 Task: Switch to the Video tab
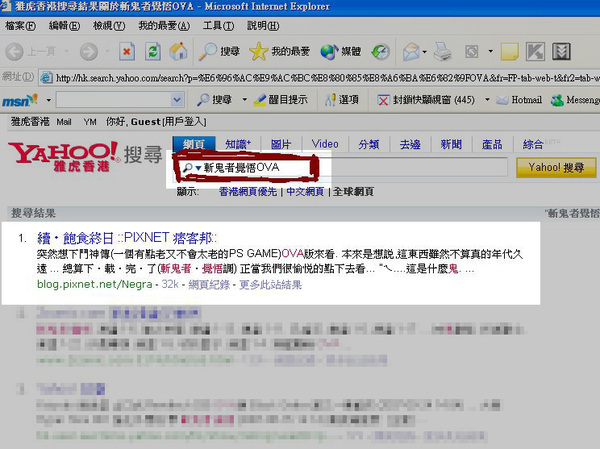pos(325,144)
